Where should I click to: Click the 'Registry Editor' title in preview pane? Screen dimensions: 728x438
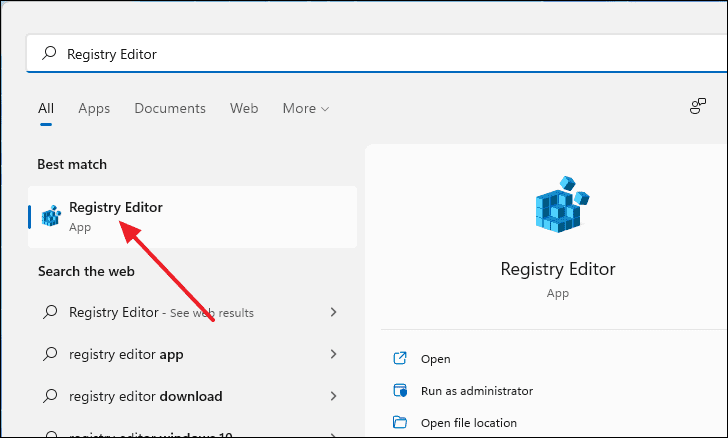point(558,269)
